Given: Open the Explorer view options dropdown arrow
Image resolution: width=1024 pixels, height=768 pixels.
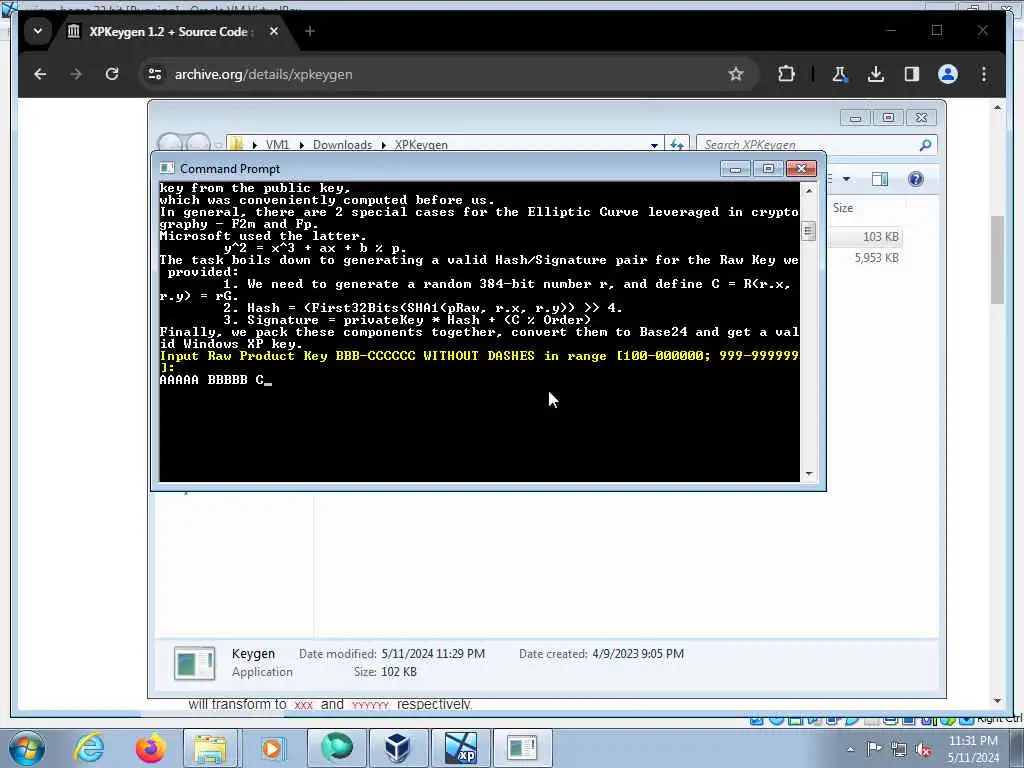Looking at the screenshot, I should (x=846, y=179).
